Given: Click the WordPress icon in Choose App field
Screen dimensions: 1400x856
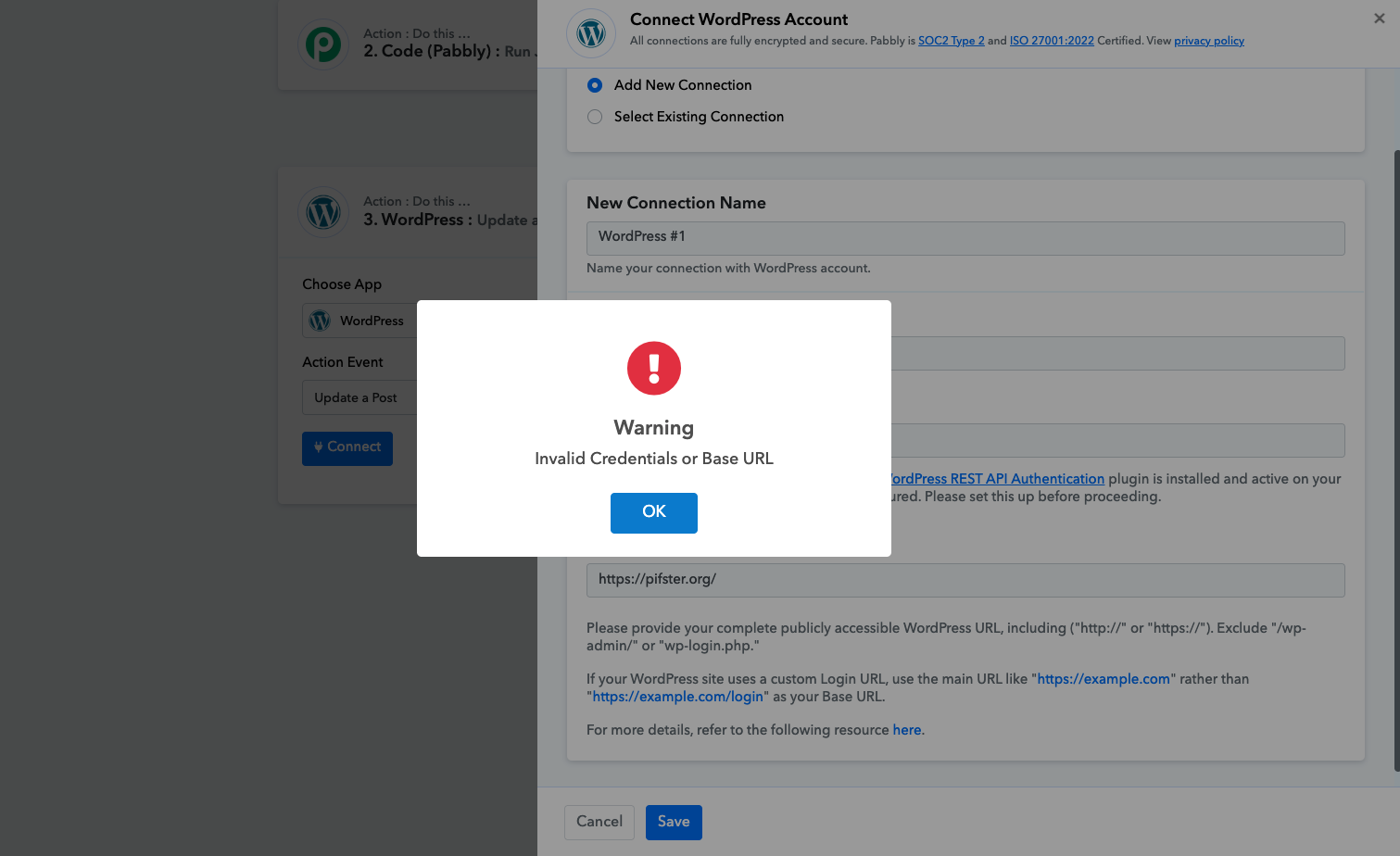Looking at the screenshot, I should click(320, 321).
